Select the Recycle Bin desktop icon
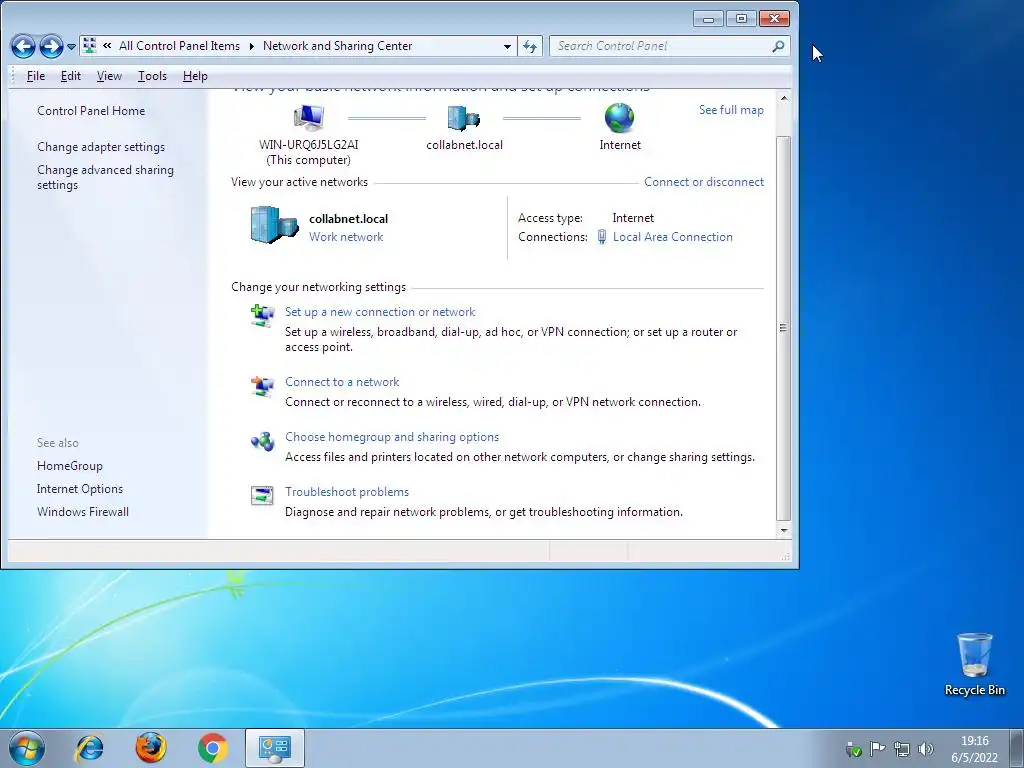1024x768 pixels. 974,664
